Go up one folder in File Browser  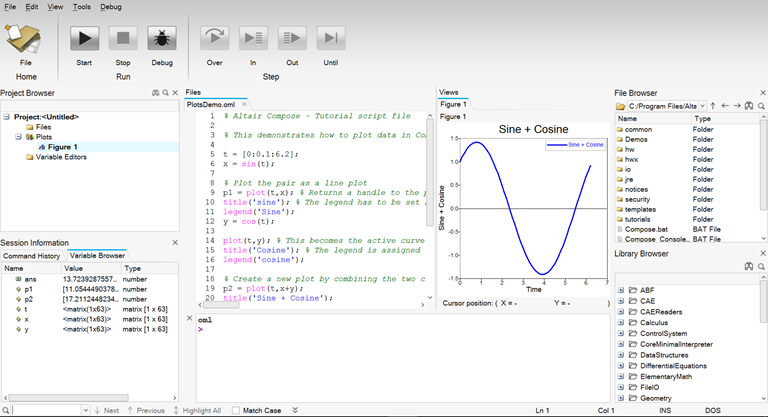point(713,106)
